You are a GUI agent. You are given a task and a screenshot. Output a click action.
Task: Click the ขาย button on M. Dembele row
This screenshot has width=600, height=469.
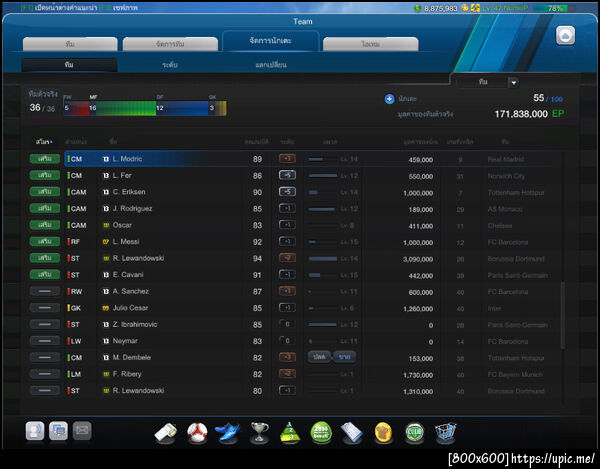(344, 357)
